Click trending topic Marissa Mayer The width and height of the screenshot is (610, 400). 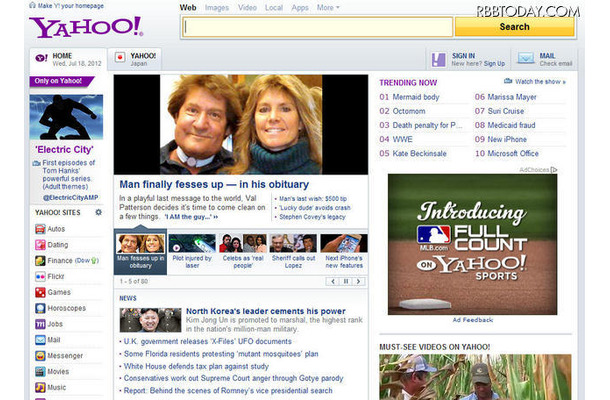pyautogui.click(x=512, y=97)
